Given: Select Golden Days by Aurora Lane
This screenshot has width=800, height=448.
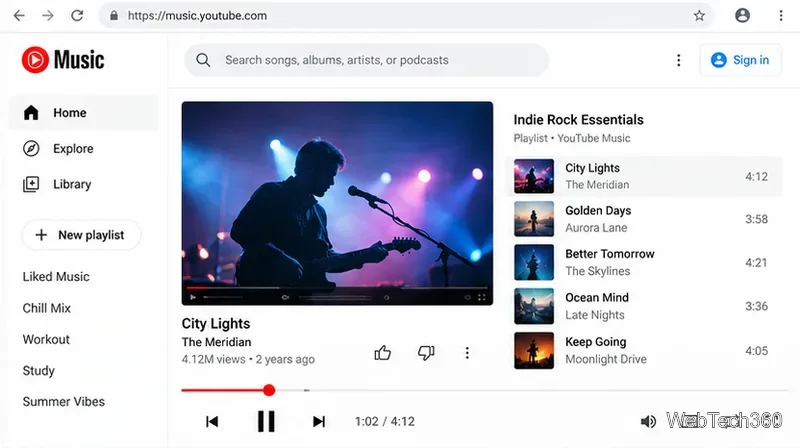Looking at the screenshot, I should (644, 219).
